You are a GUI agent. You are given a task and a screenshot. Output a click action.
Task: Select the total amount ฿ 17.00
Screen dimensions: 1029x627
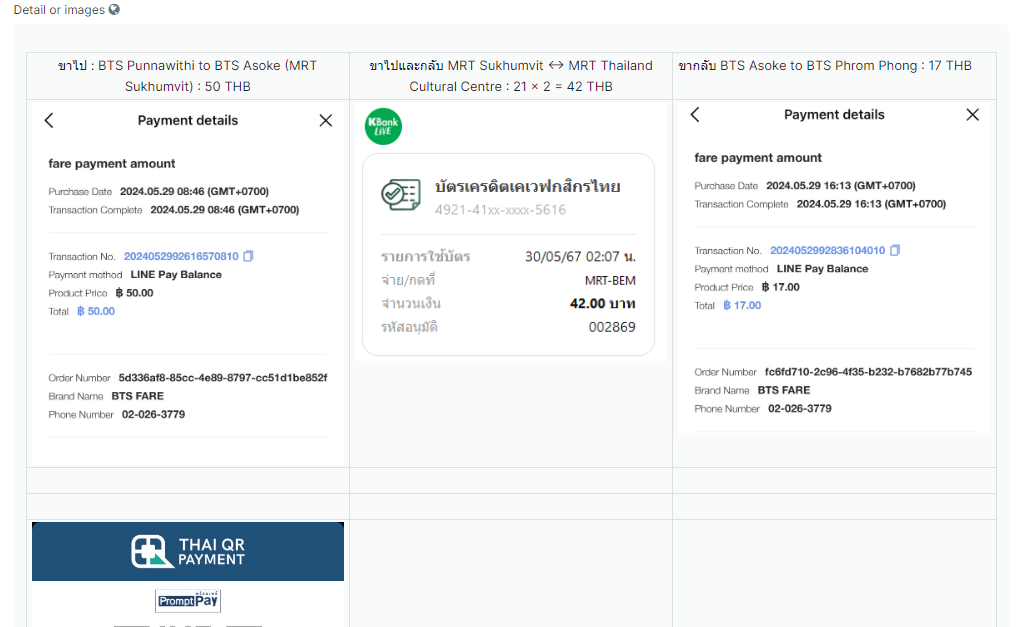(742, 305)
